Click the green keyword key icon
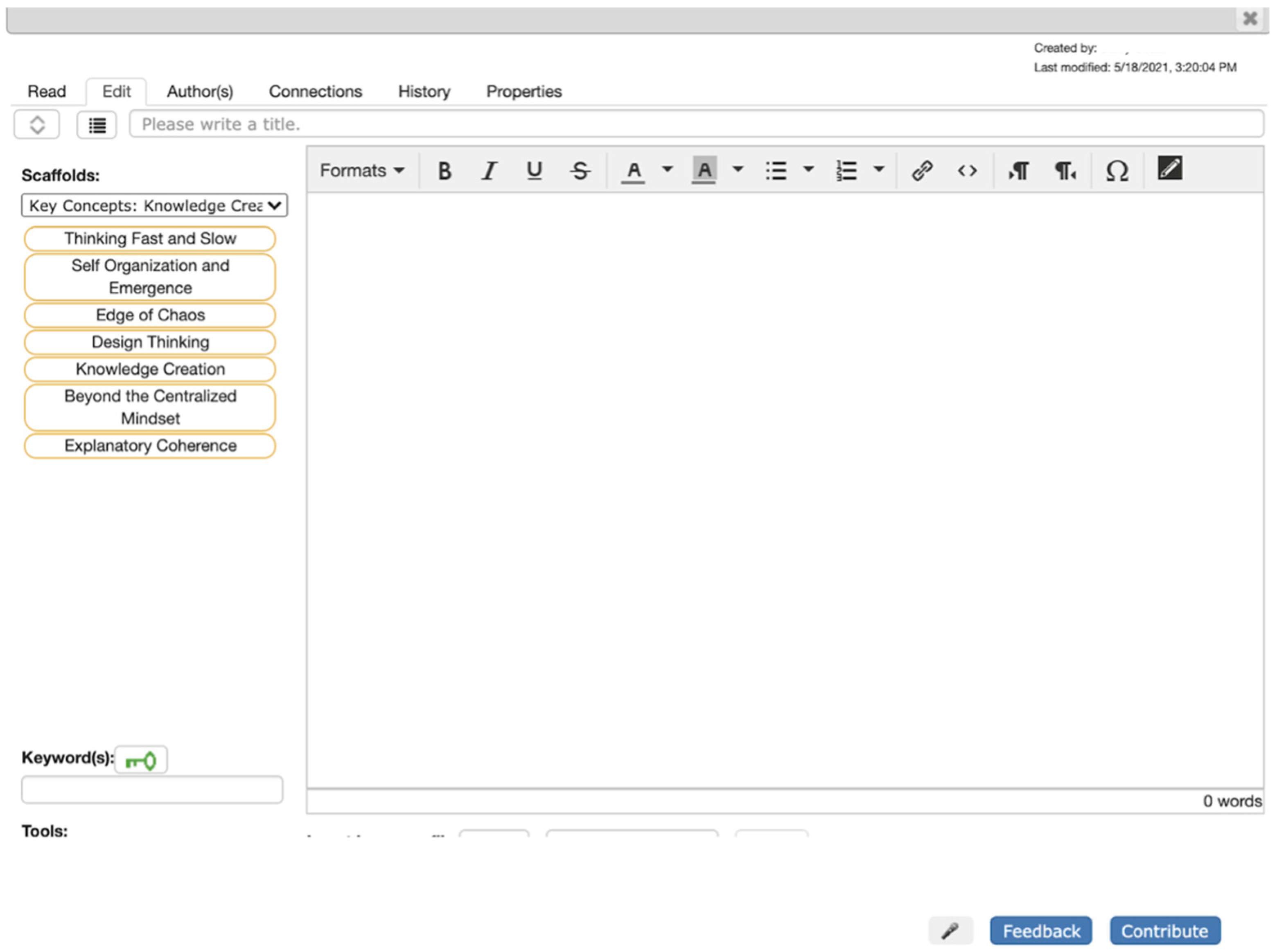The width and height of the screenshot is (1277, 952). pyautogui.click(x=141, y=760)
